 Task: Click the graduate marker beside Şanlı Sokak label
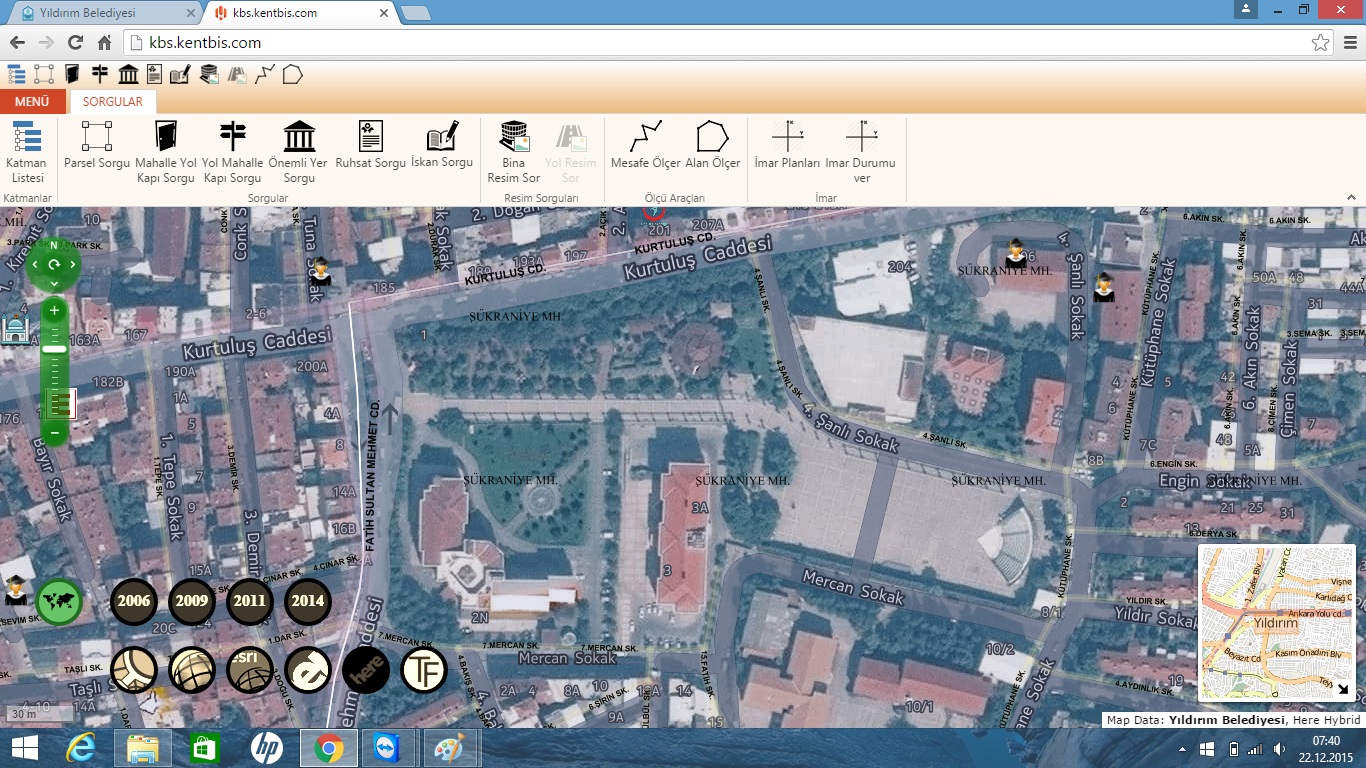pos(1103,288)
